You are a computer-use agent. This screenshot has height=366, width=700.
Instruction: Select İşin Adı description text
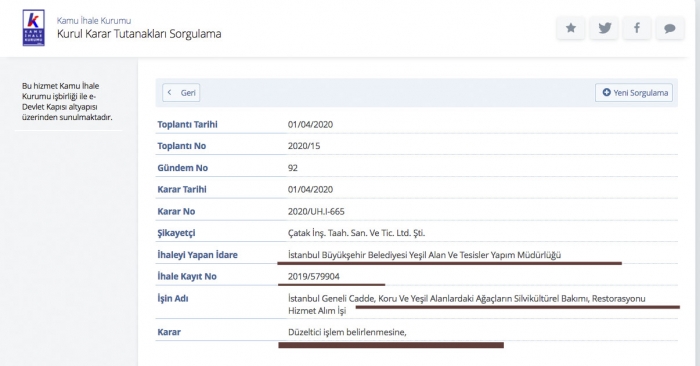[x=467, y=304]
